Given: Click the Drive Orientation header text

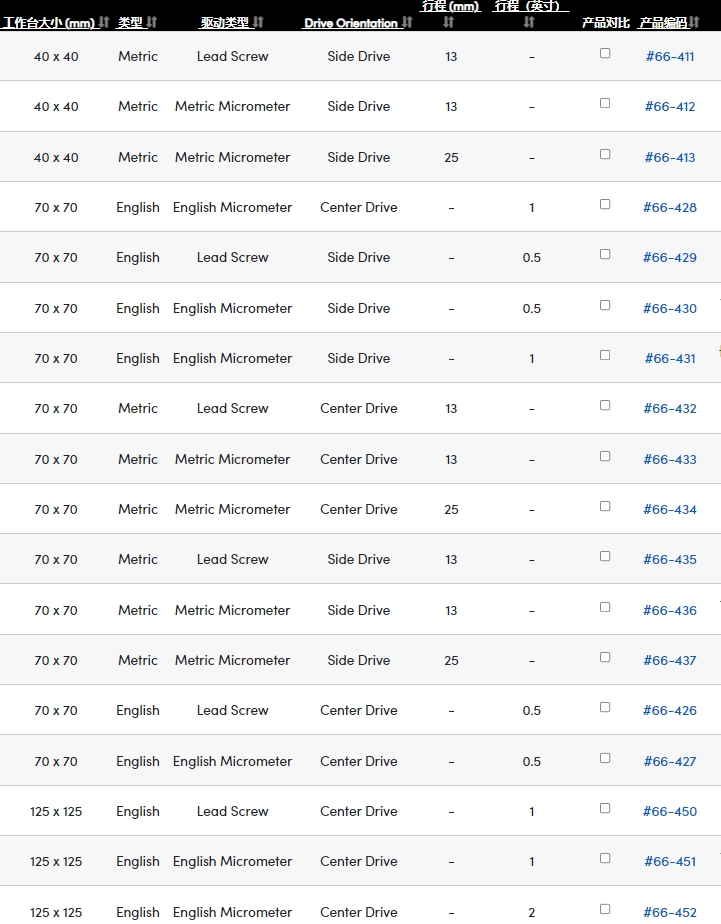Looking at the screenshot, I should pyautogui.click(x=351, y=23).
